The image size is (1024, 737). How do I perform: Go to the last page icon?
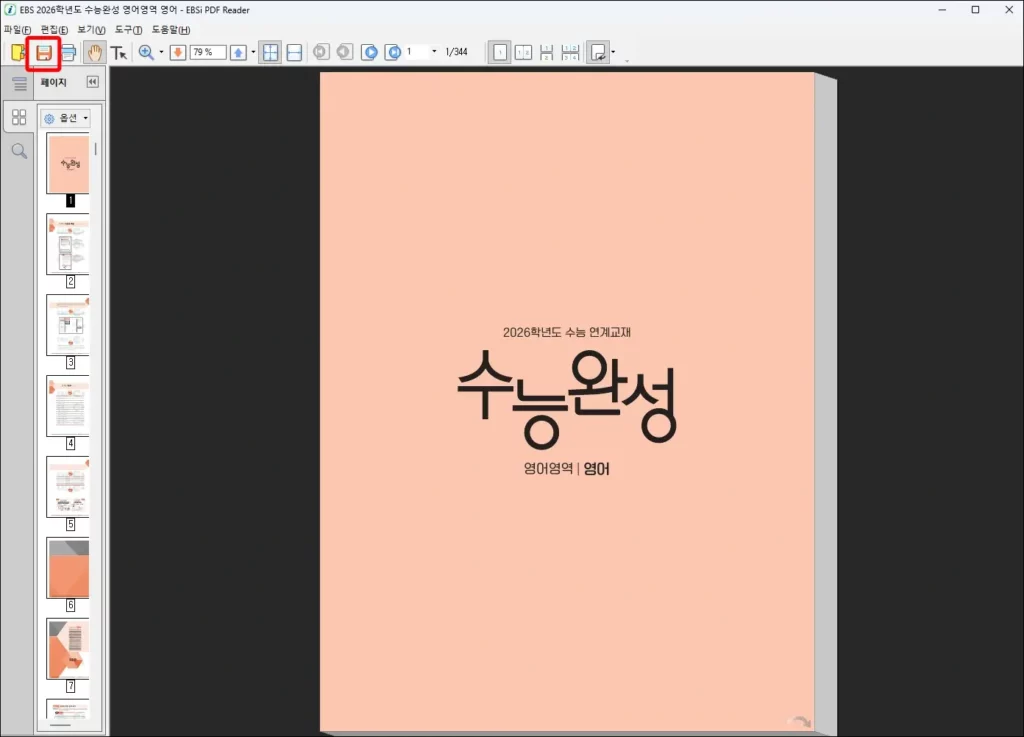coord(392,52)
